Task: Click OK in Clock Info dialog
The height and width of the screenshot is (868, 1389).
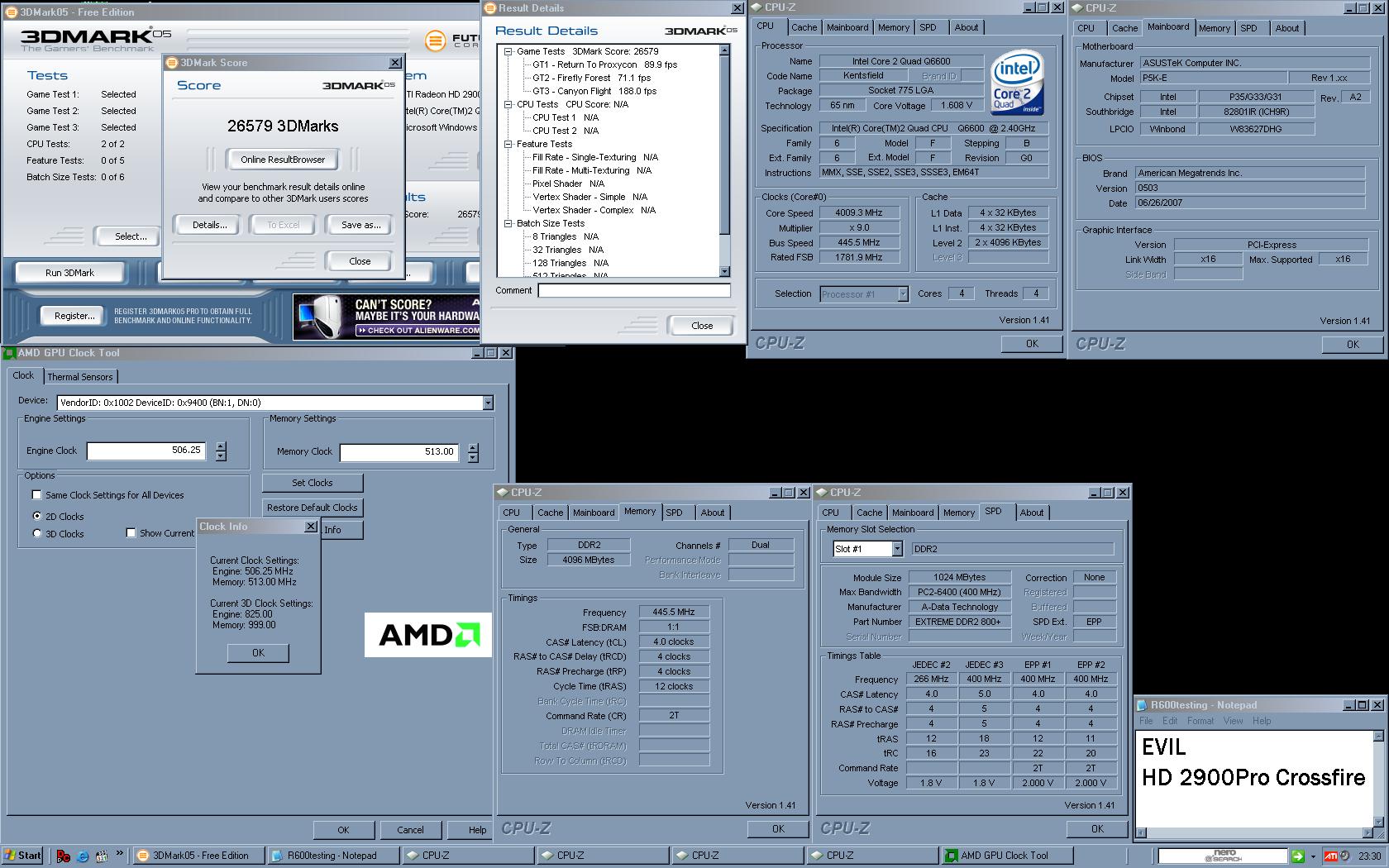Action: coord(258,653)
